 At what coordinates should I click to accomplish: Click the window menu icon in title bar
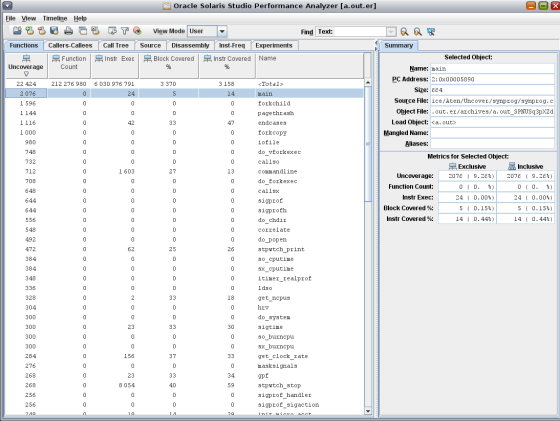(8, 6)
